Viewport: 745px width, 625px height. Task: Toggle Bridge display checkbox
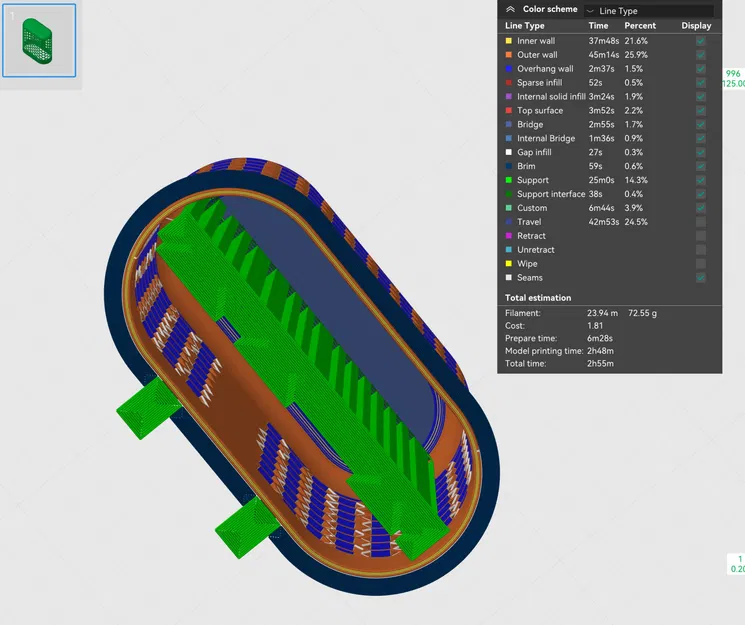[700, 125]
